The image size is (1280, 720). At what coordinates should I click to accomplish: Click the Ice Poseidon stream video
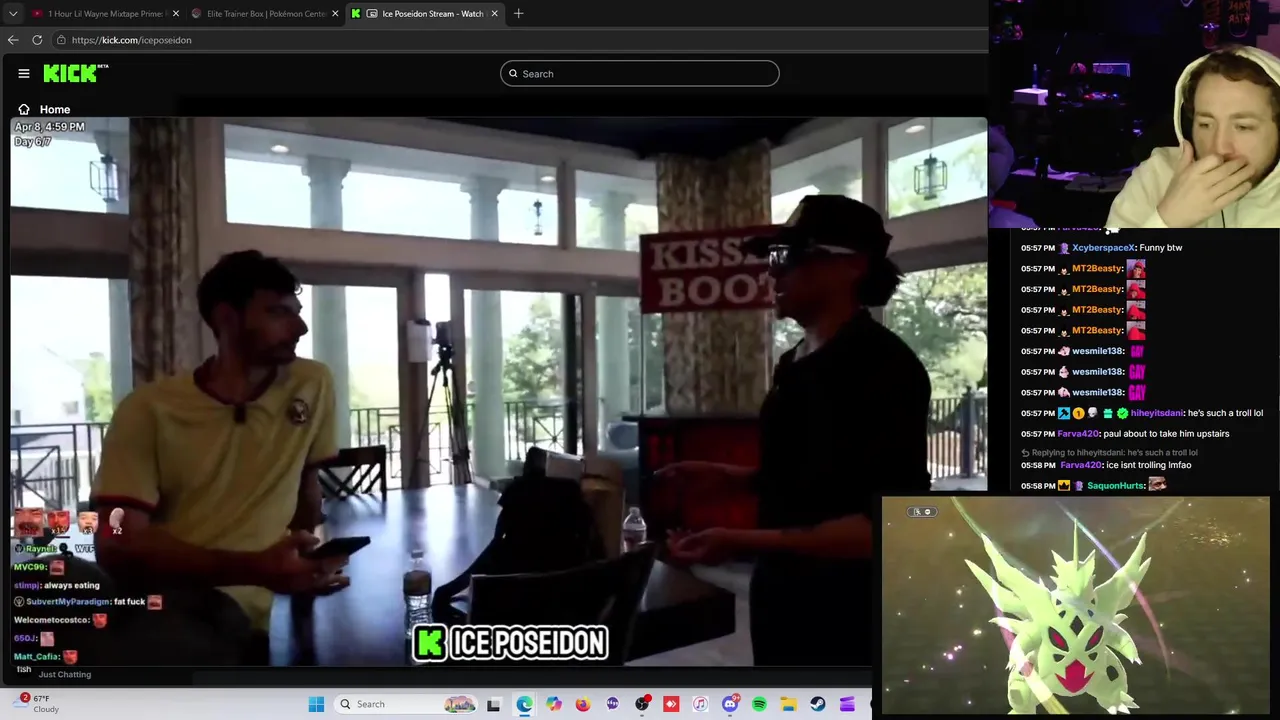pos(498,392)
